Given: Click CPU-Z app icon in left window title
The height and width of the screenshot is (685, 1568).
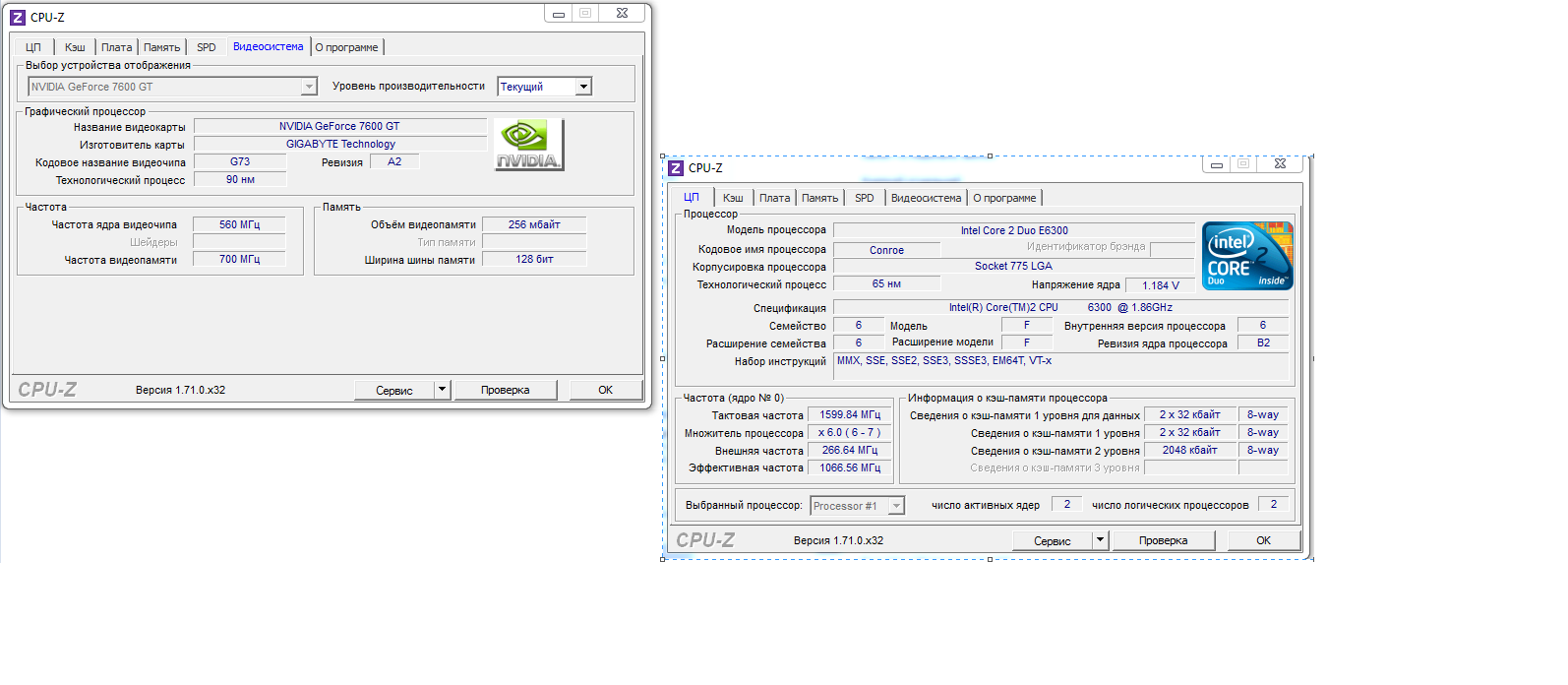Looking at the screenshot, I should 17,17.
